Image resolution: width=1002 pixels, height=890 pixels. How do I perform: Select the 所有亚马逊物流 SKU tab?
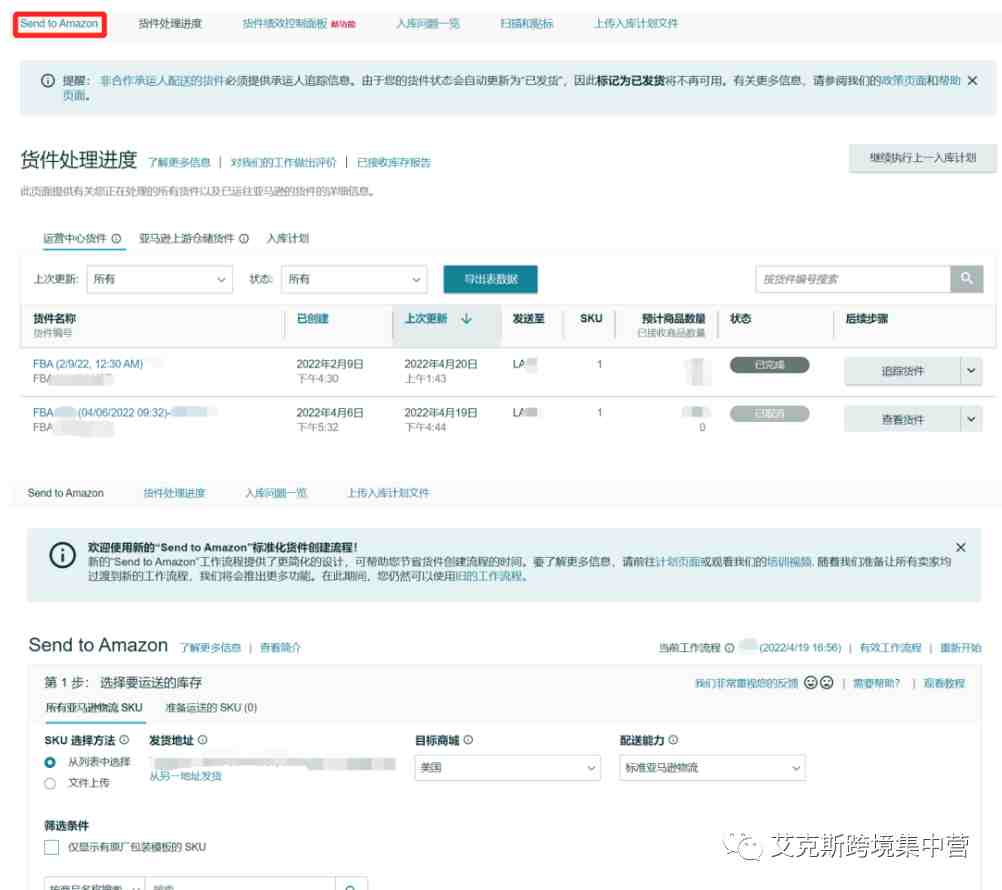click(94, 707)
